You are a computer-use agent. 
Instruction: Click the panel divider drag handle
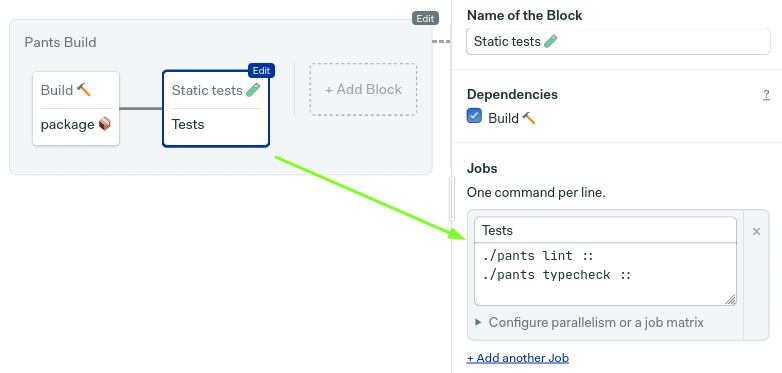coord(452,198)
